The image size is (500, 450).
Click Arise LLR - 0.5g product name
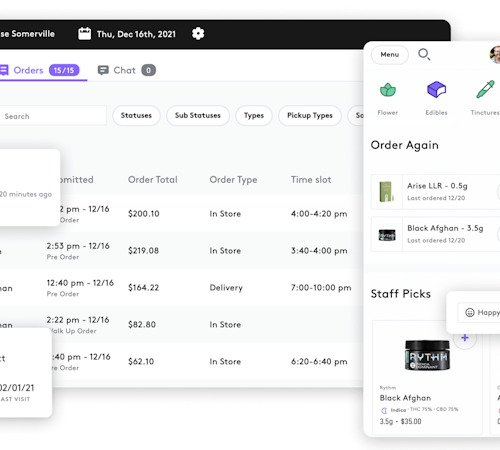[x=437, y=186]
